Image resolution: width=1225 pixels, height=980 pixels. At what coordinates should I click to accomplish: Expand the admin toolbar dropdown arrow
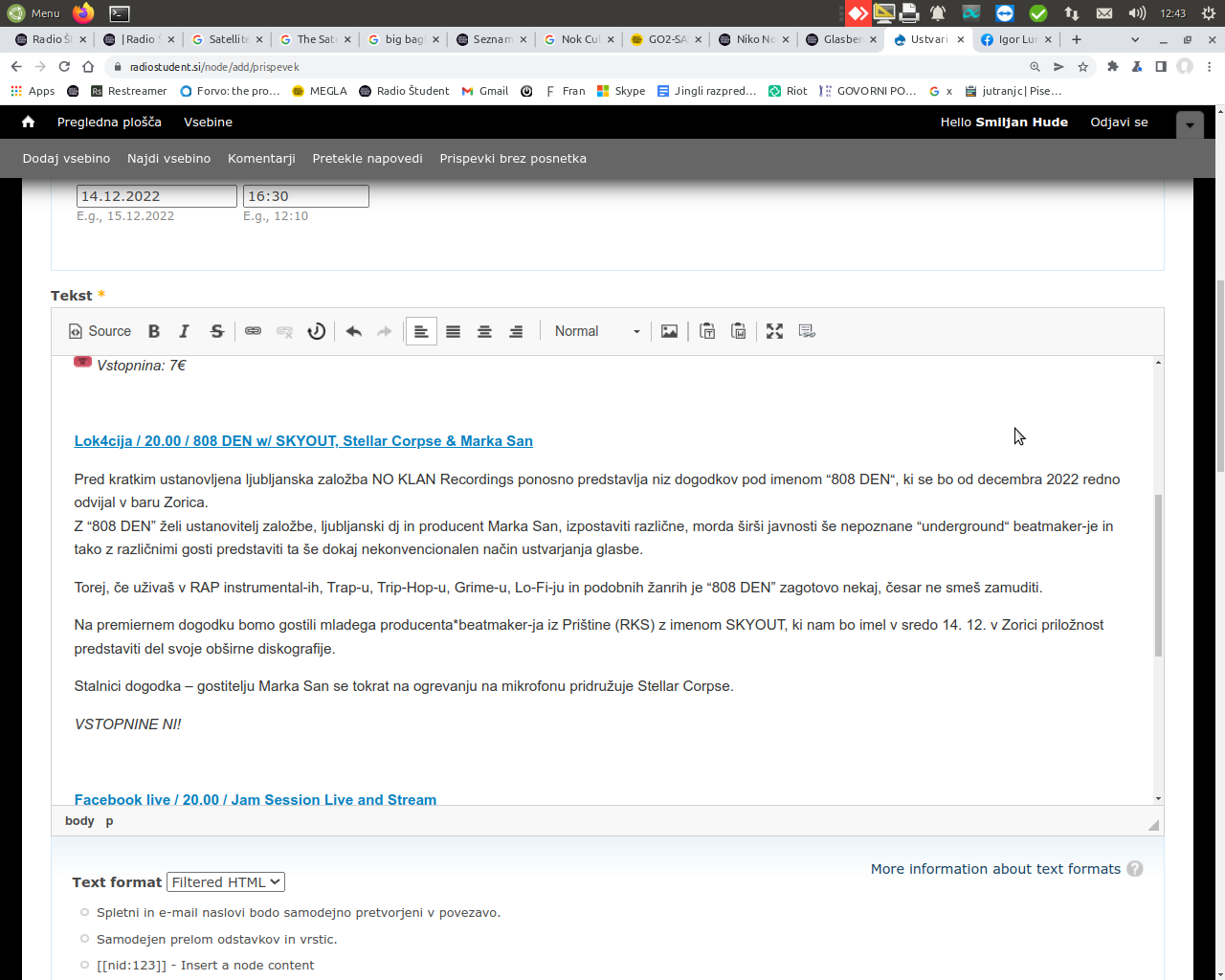point(1190,124)
